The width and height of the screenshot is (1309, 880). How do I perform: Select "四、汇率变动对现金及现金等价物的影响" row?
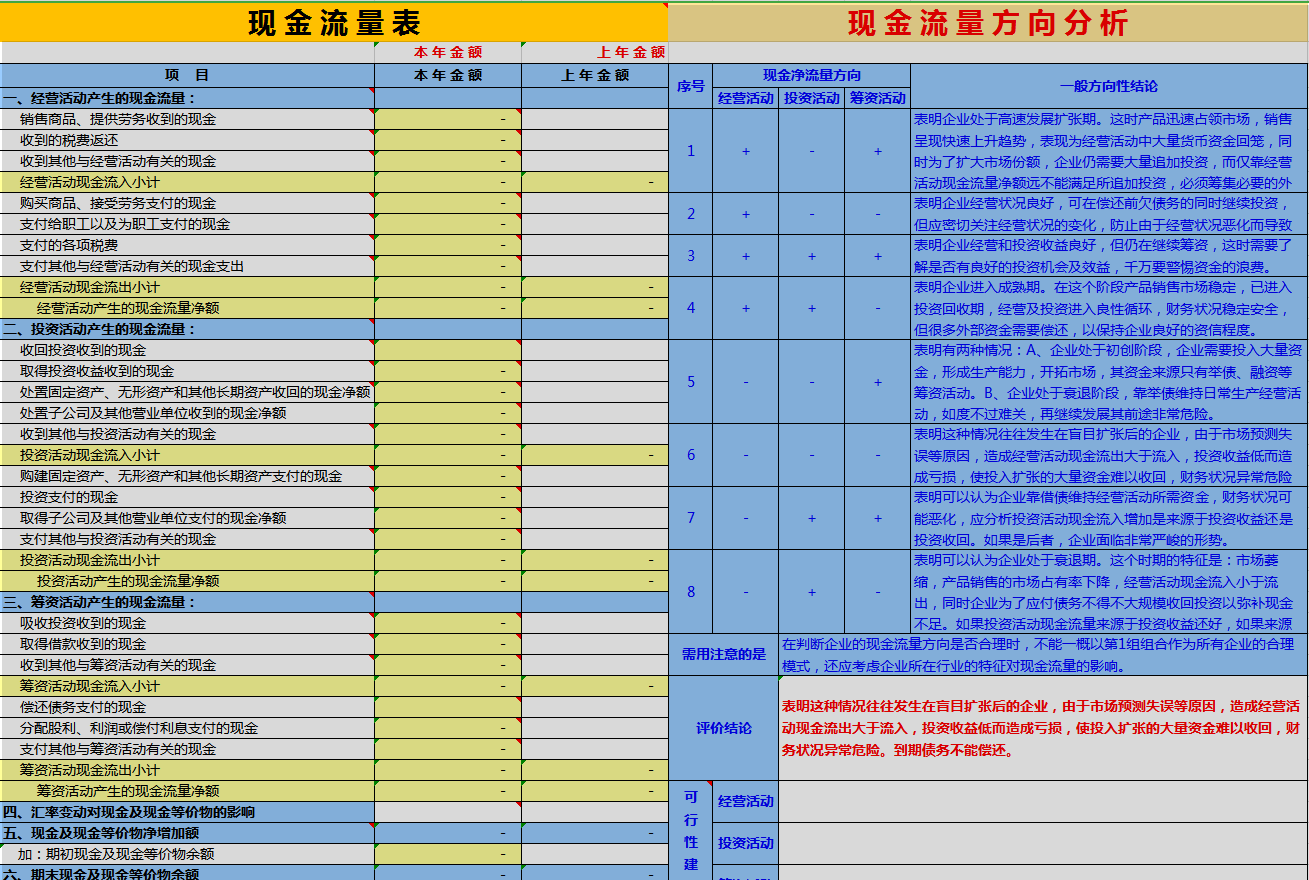187,812
